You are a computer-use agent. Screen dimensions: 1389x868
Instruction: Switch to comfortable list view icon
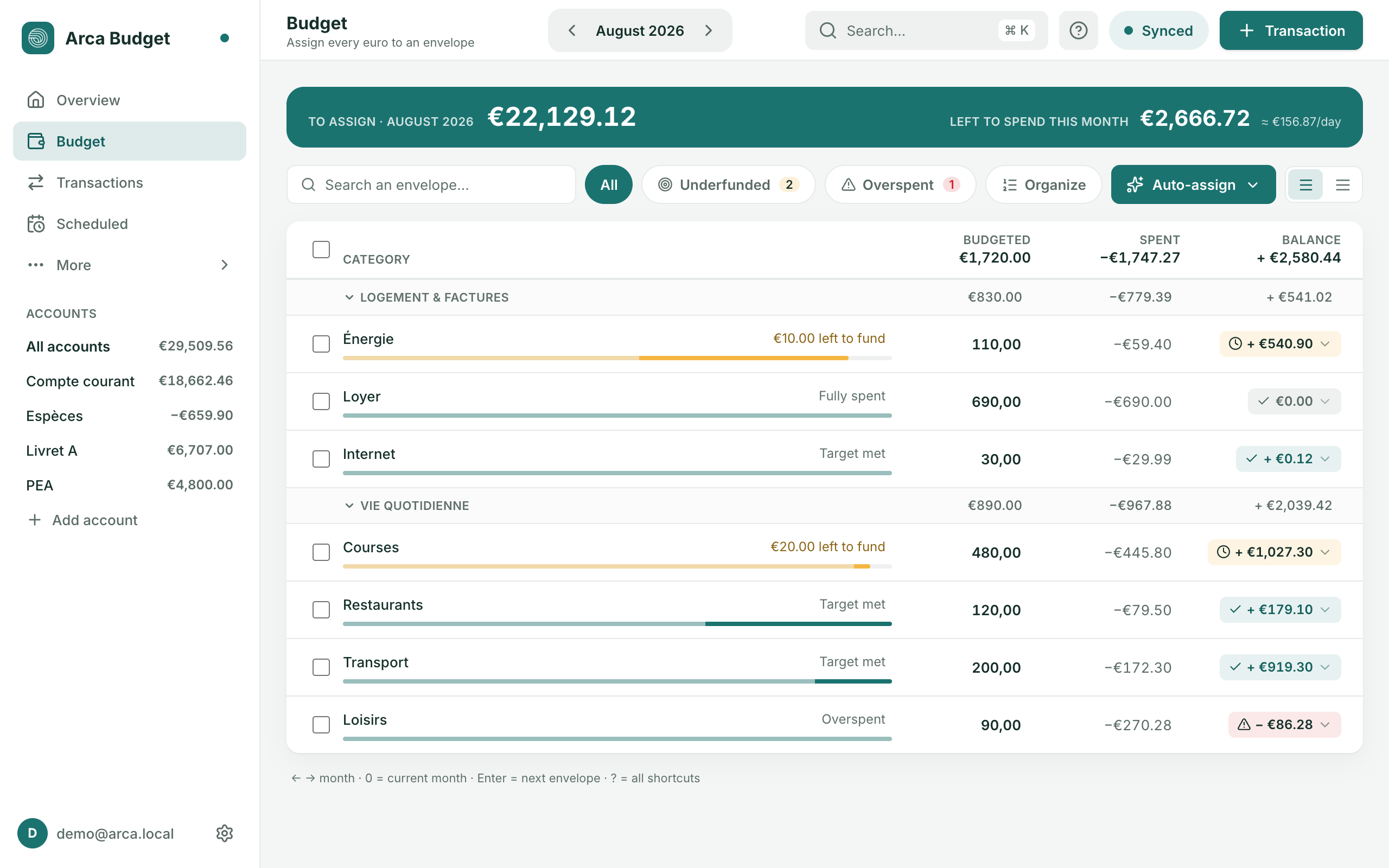point(1306,185)
